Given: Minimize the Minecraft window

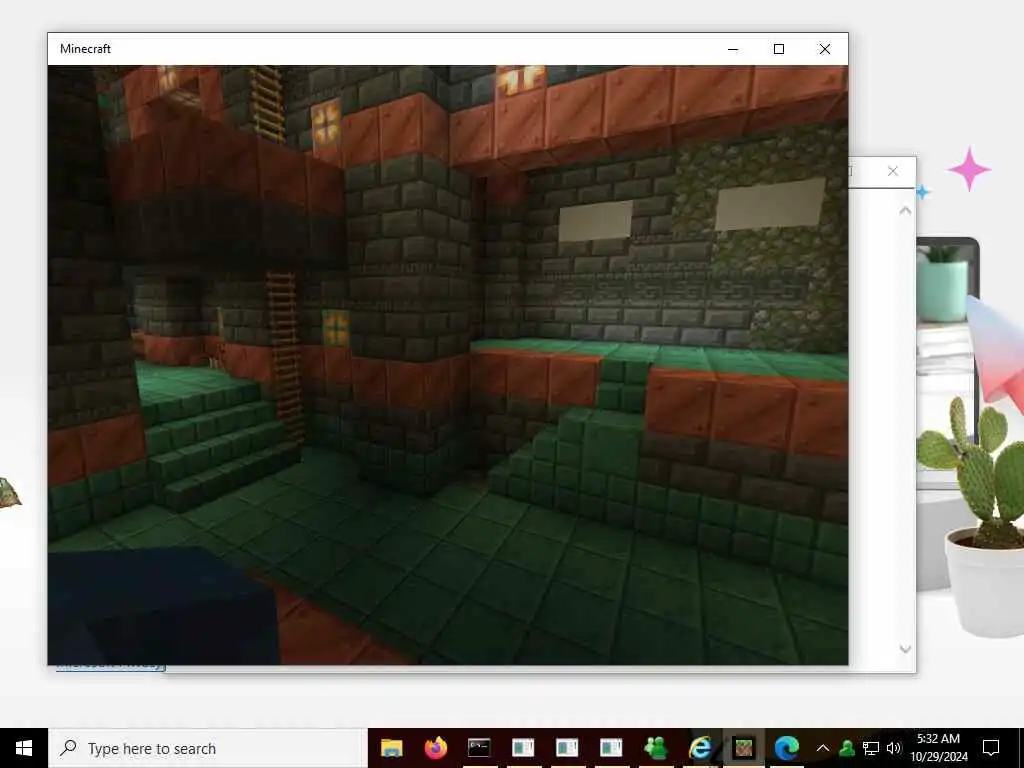Looking at the screenshot, I should coord(733,49).
